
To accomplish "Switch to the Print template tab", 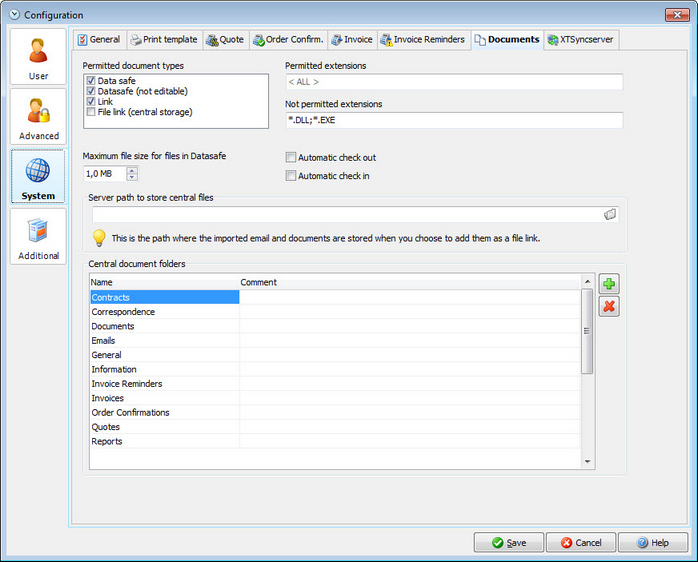I will [x=164, y=40].
